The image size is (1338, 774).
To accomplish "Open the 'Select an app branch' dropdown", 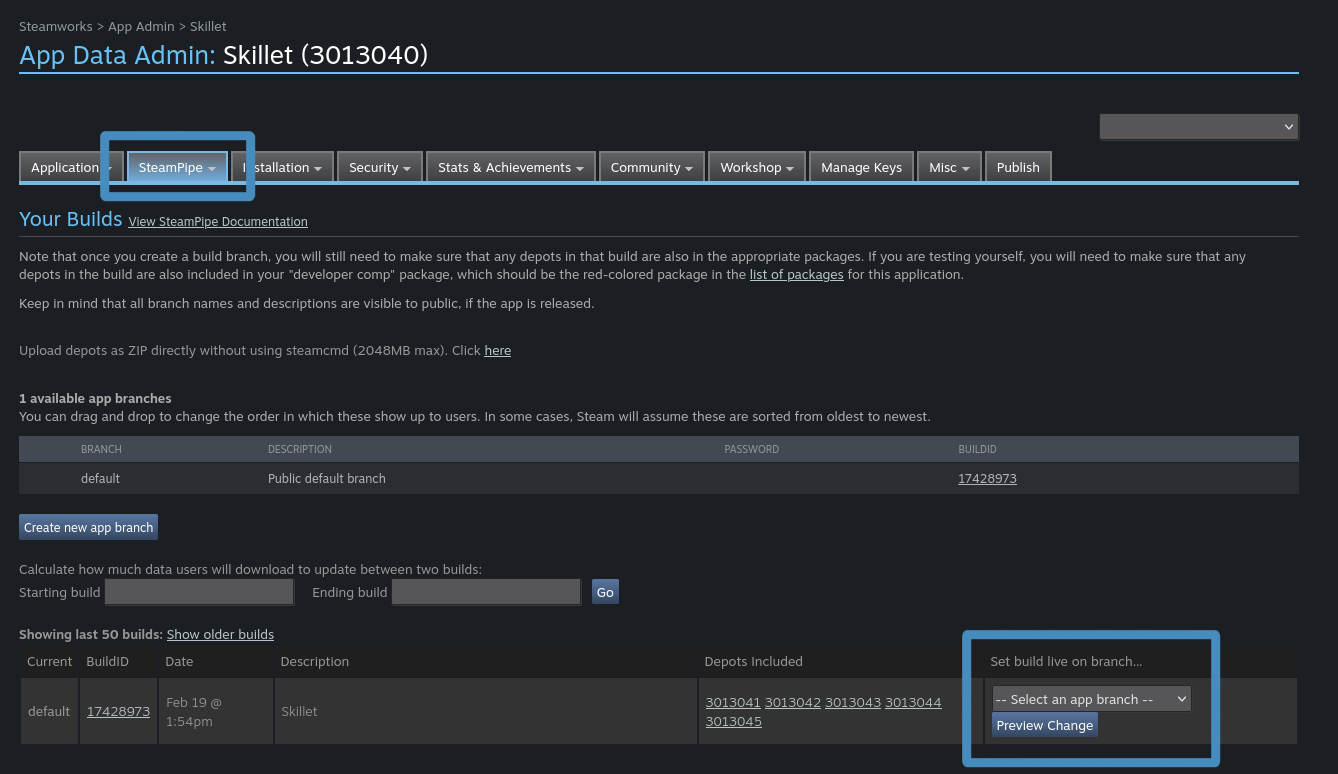I will (x=1091, y=699).
